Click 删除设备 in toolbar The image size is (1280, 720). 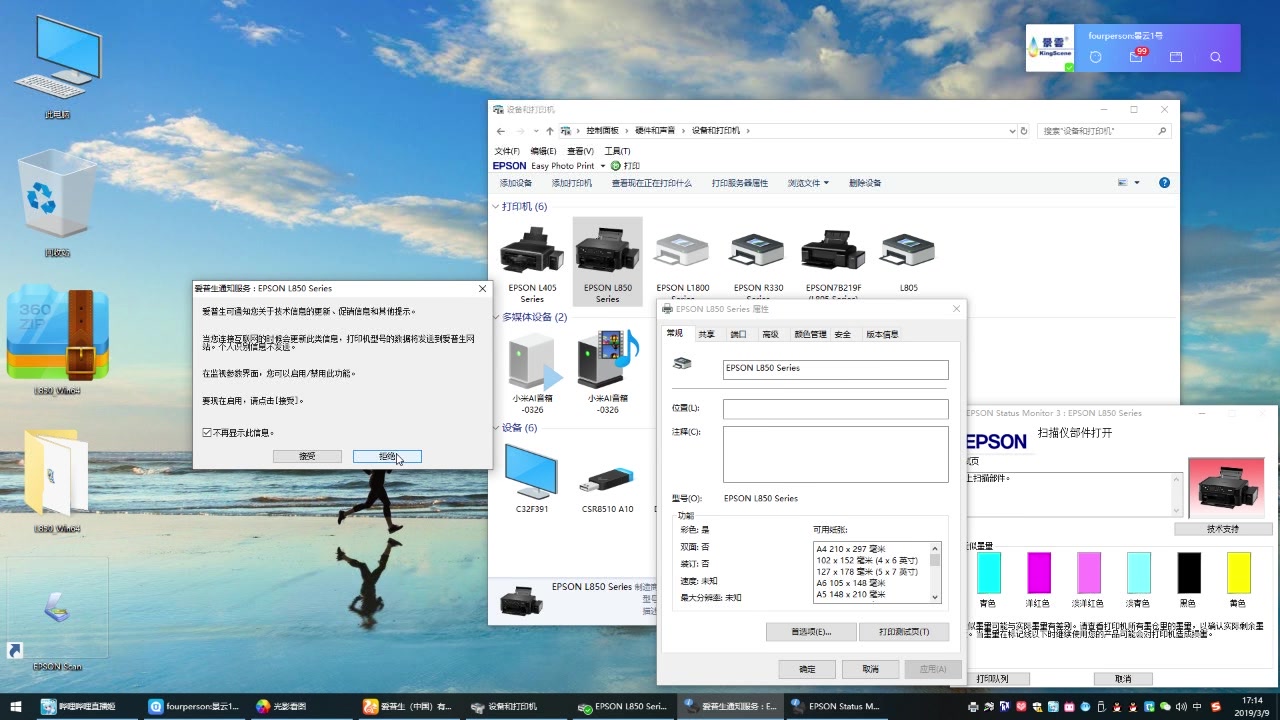pos(865,183)
